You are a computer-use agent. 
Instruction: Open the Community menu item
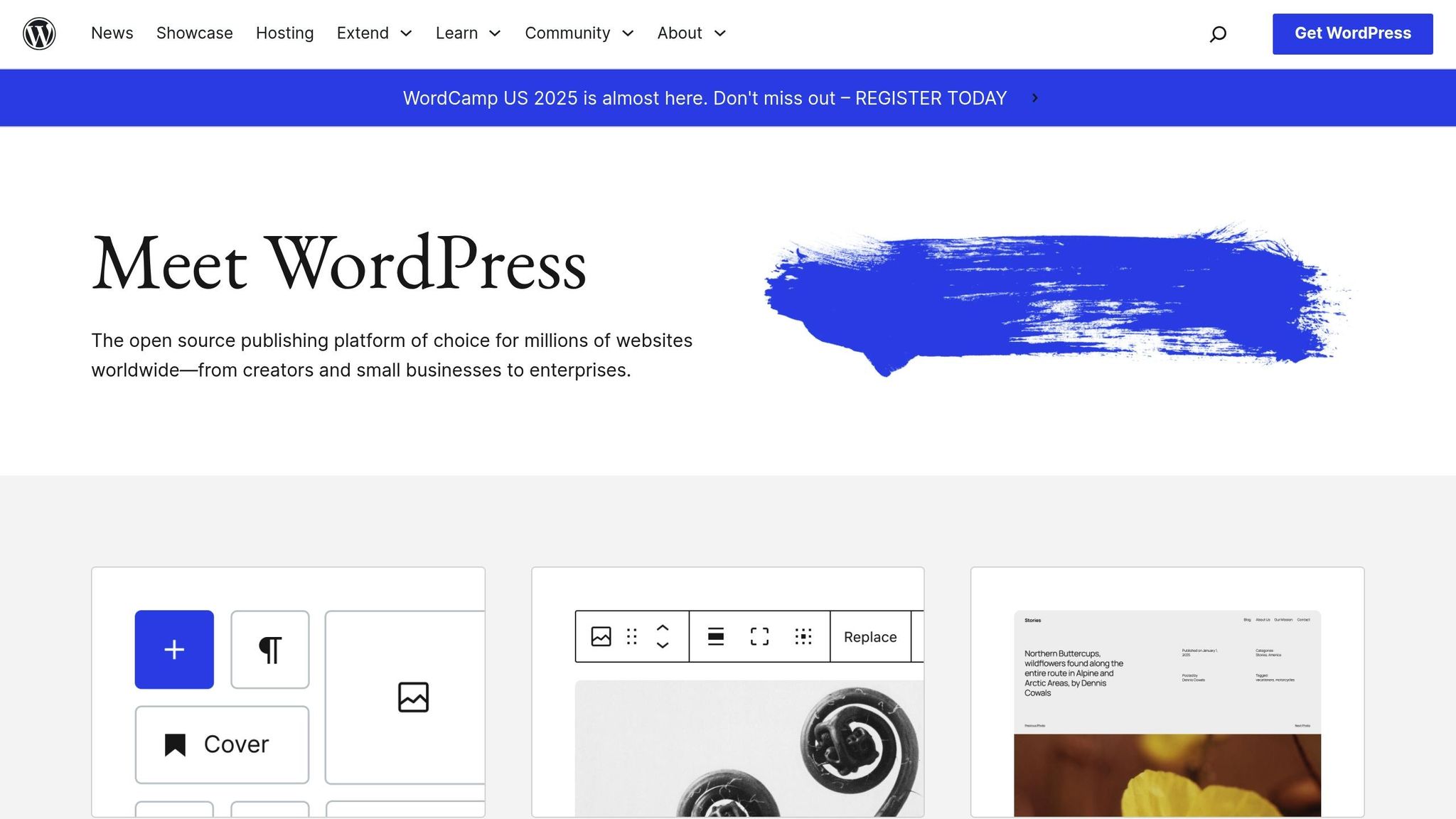(567, 33)
